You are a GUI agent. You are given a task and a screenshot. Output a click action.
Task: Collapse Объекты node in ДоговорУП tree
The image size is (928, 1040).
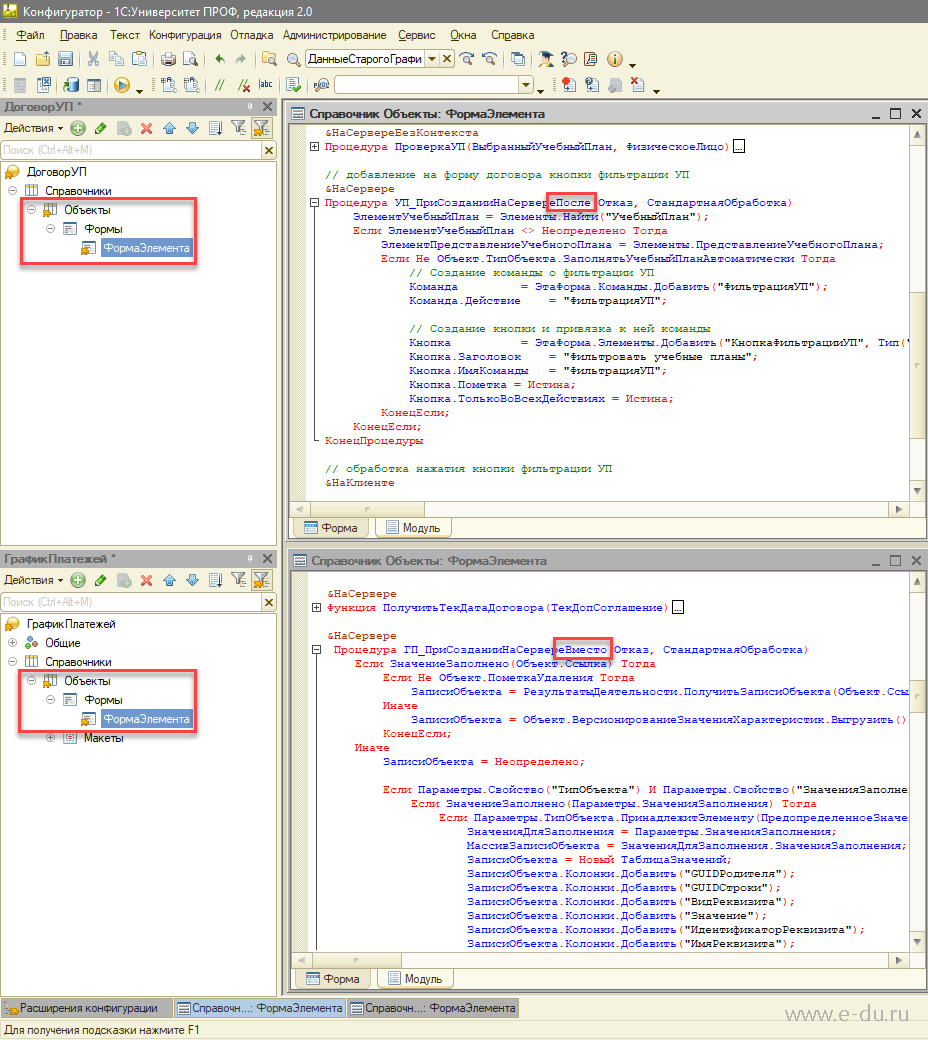coord(31,210)
